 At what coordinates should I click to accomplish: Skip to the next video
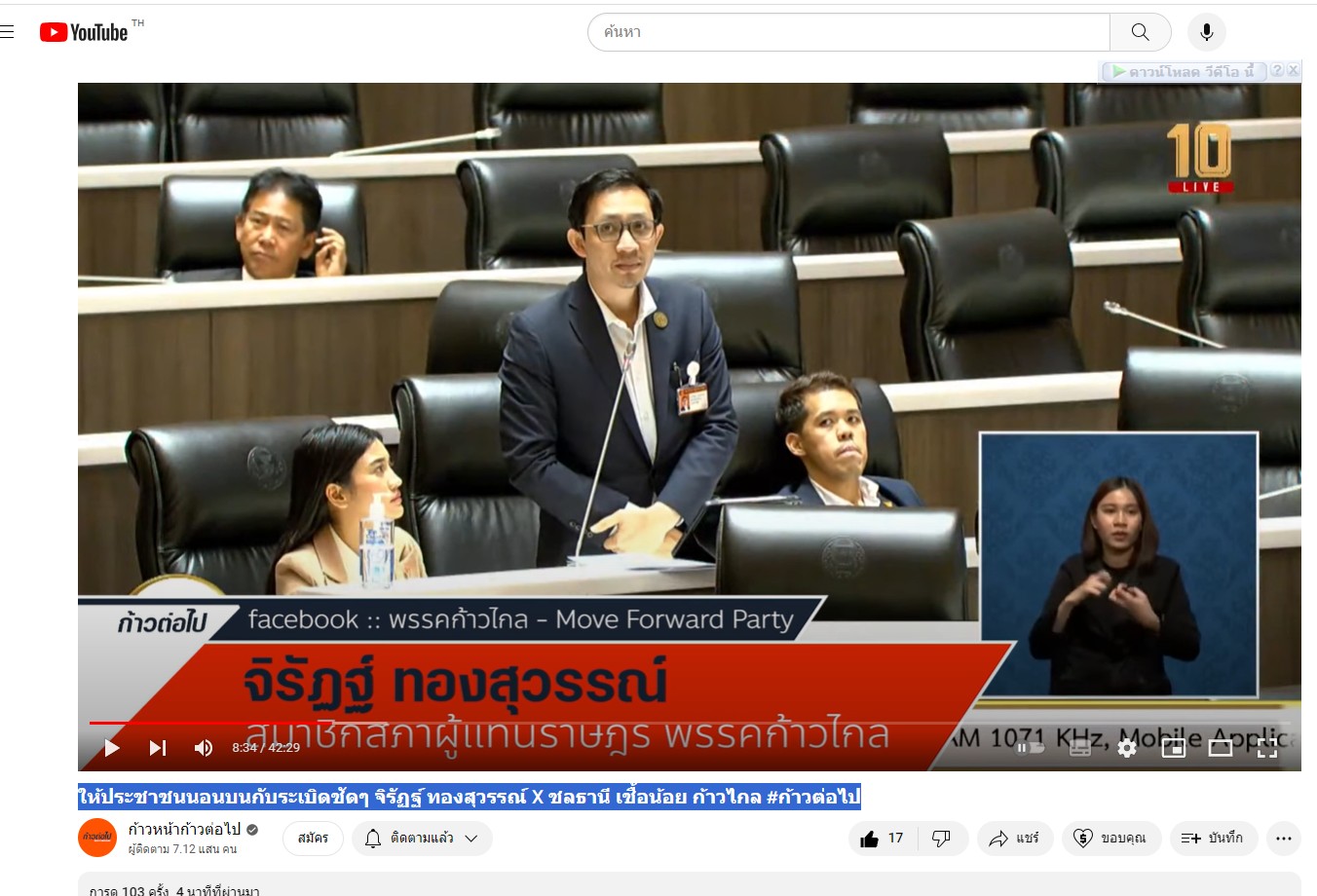tap(158, 748)
